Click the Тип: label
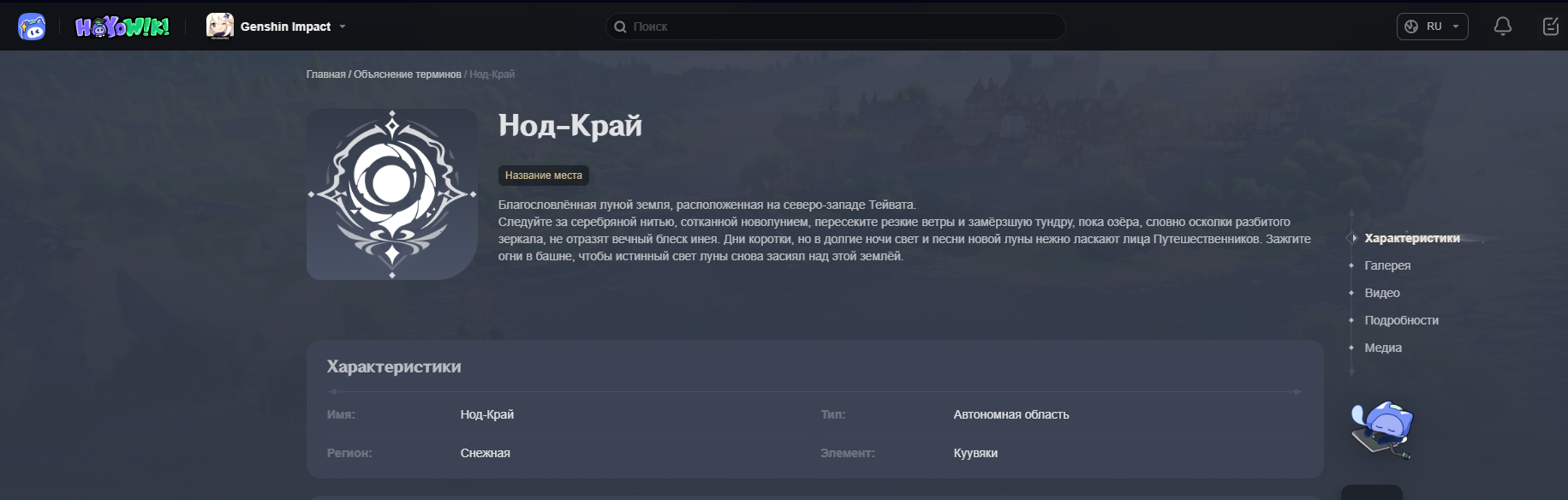This screenshot has width=1568, height=500. coord(832,414)
